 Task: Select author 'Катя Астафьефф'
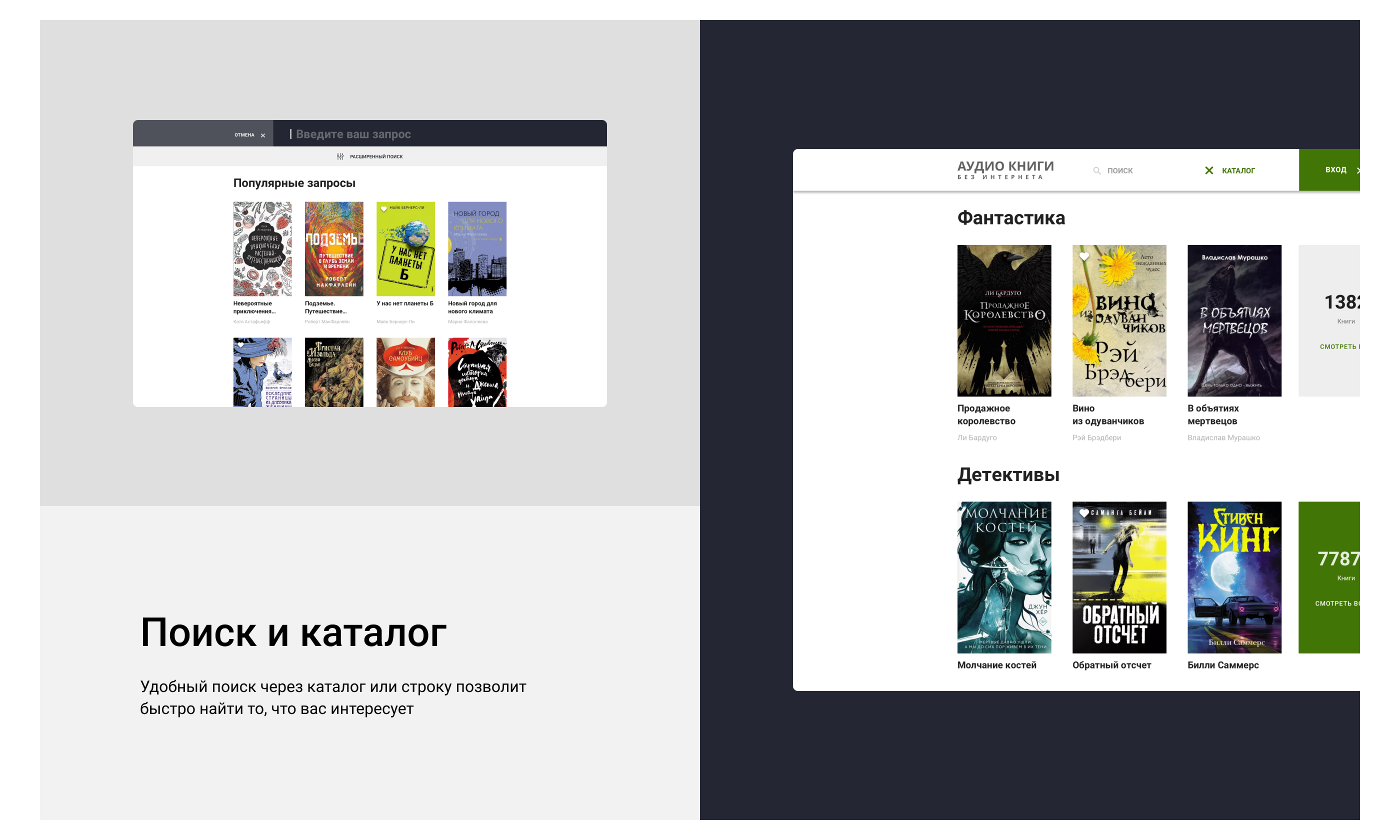tap(251, 321)
